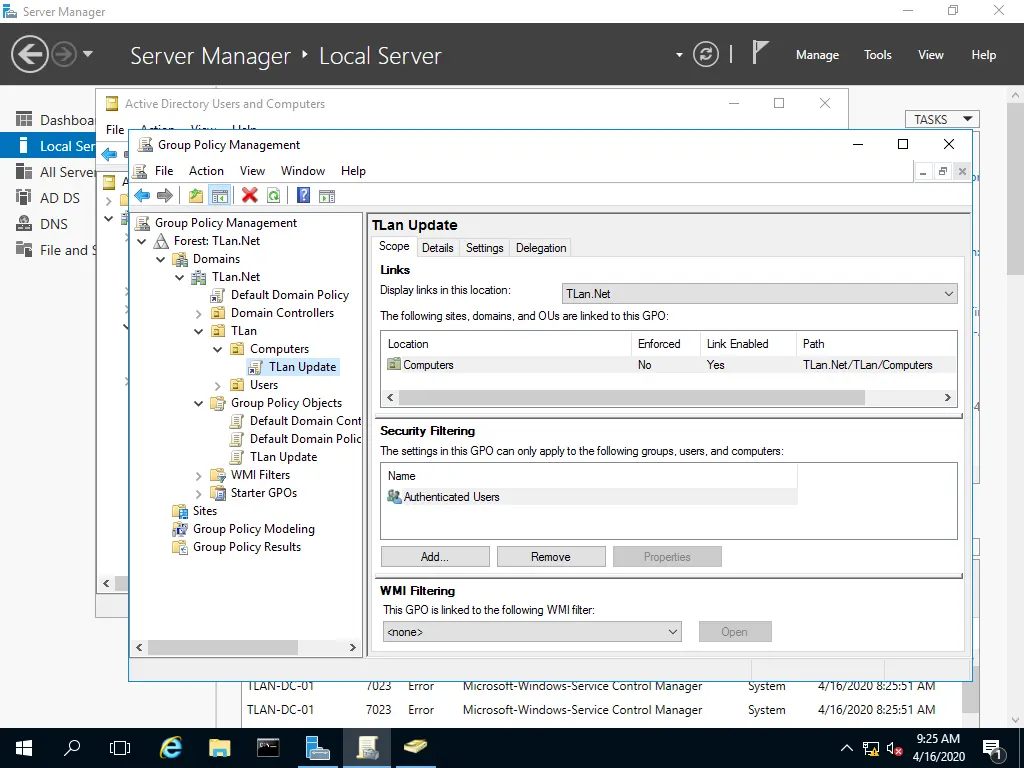The height and width of the screenshot is (768, 1024).
Task: Select Group Policy Results tree item
Action: (x=246, y=547)
